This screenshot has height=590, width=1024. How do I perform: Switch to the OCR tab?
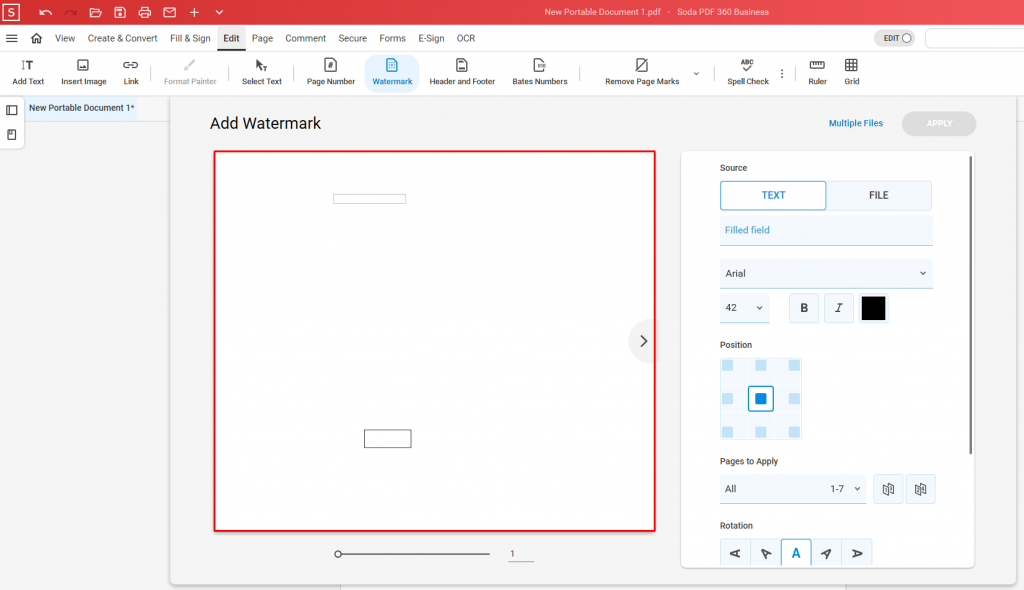[466, 38]
